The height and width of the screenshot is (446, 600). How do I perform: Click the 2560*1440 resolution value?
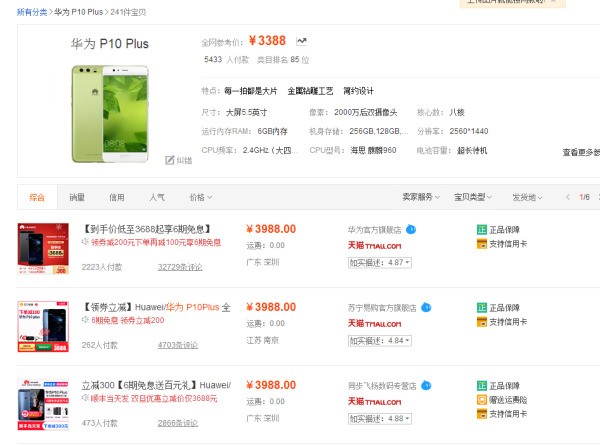point(469,131)
